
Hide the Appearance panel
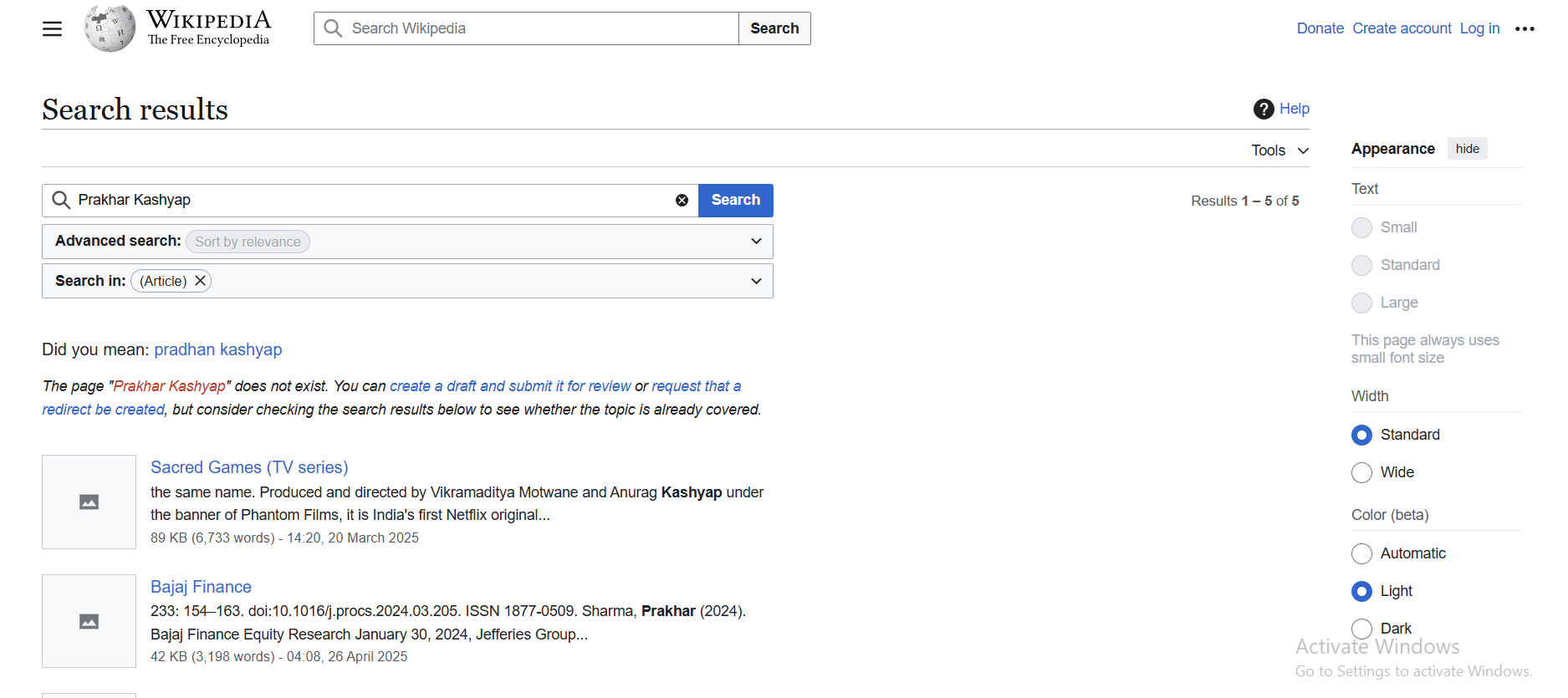click(1467, 149)
